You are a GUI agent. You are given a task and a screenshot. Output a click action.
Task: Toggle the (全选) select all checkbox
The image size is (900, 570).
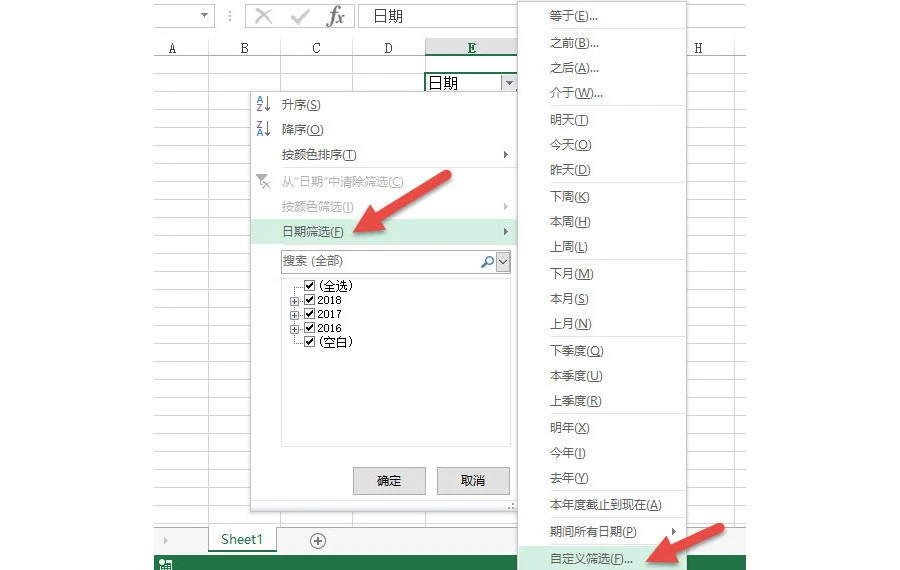click(x=309, y=285)
